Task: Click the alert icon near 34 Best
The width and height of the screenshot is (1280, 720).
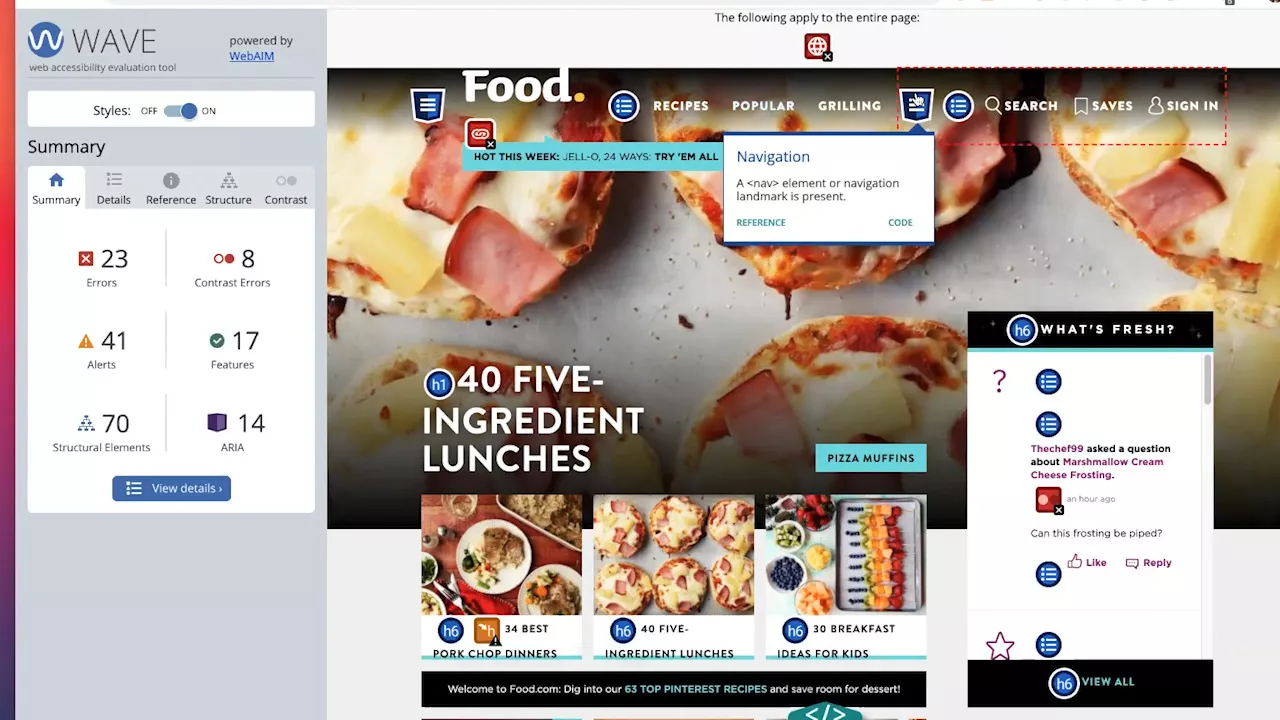Action: pyautogui.click(x=486, y=630)
